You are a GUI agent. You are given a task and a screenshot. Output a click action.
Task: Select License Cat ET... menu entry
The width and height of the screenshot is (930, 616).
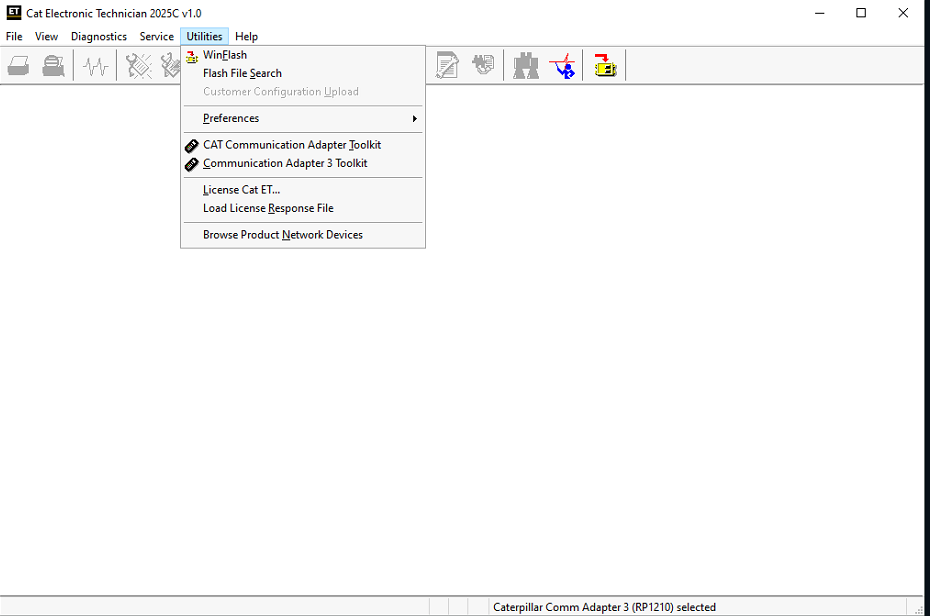[302, 190]
